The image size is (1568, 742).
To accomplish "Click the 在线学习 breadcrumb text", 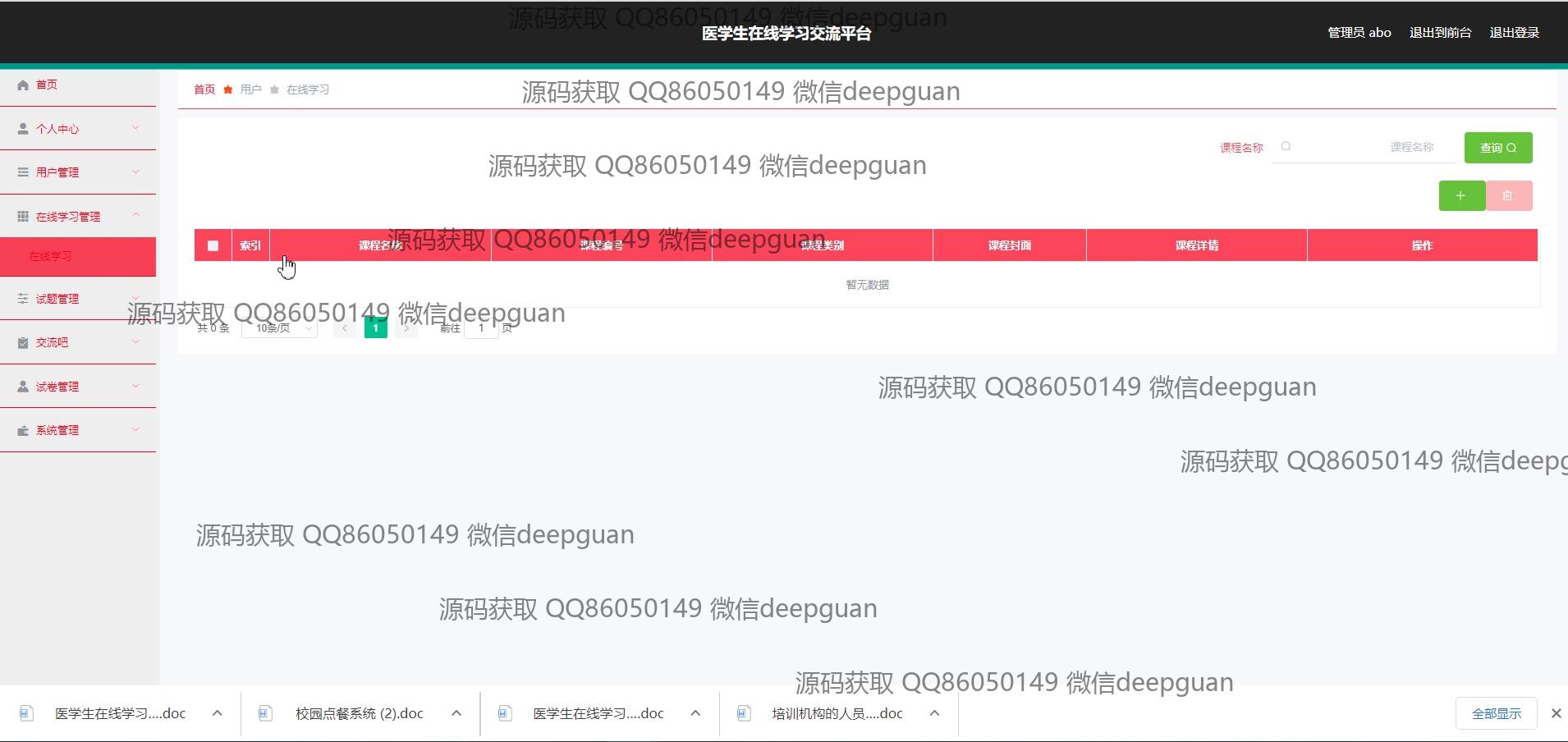I will click(x=308, y=89).
